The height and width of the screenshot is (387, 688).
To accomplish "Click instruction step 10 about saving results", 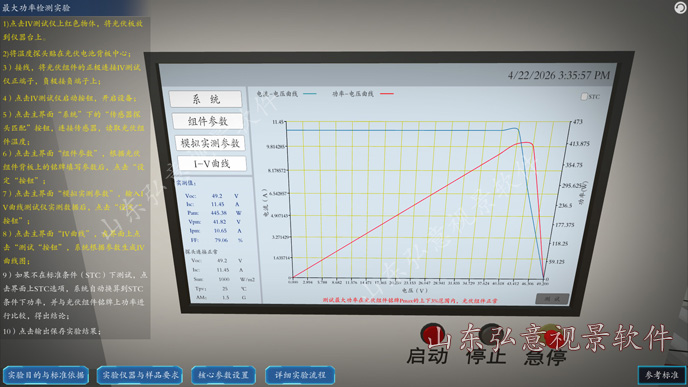I will tap(52, 331).
